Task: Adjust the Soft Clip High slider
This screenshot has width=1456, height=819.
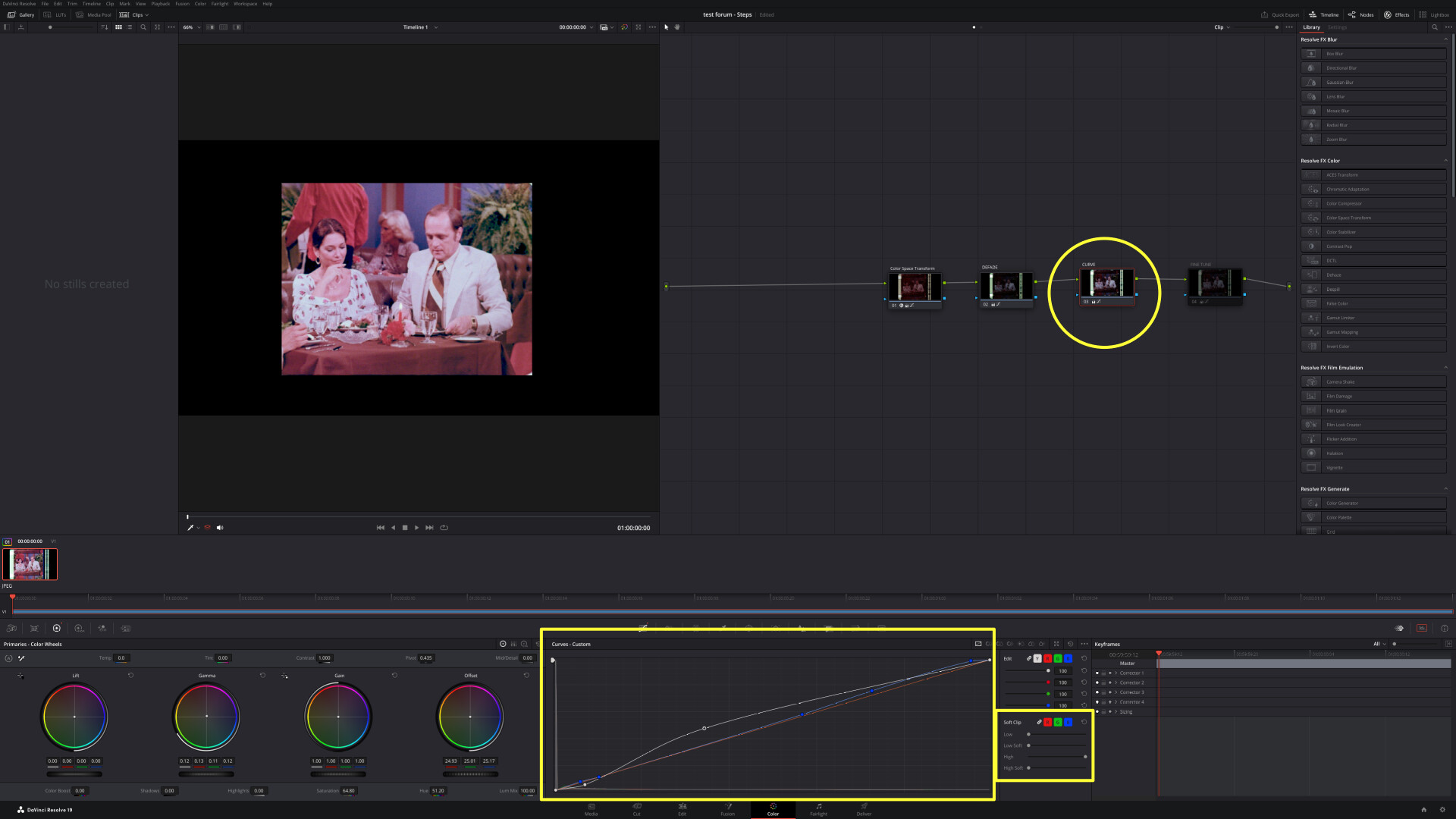Action: click(x=1084, y=757)
